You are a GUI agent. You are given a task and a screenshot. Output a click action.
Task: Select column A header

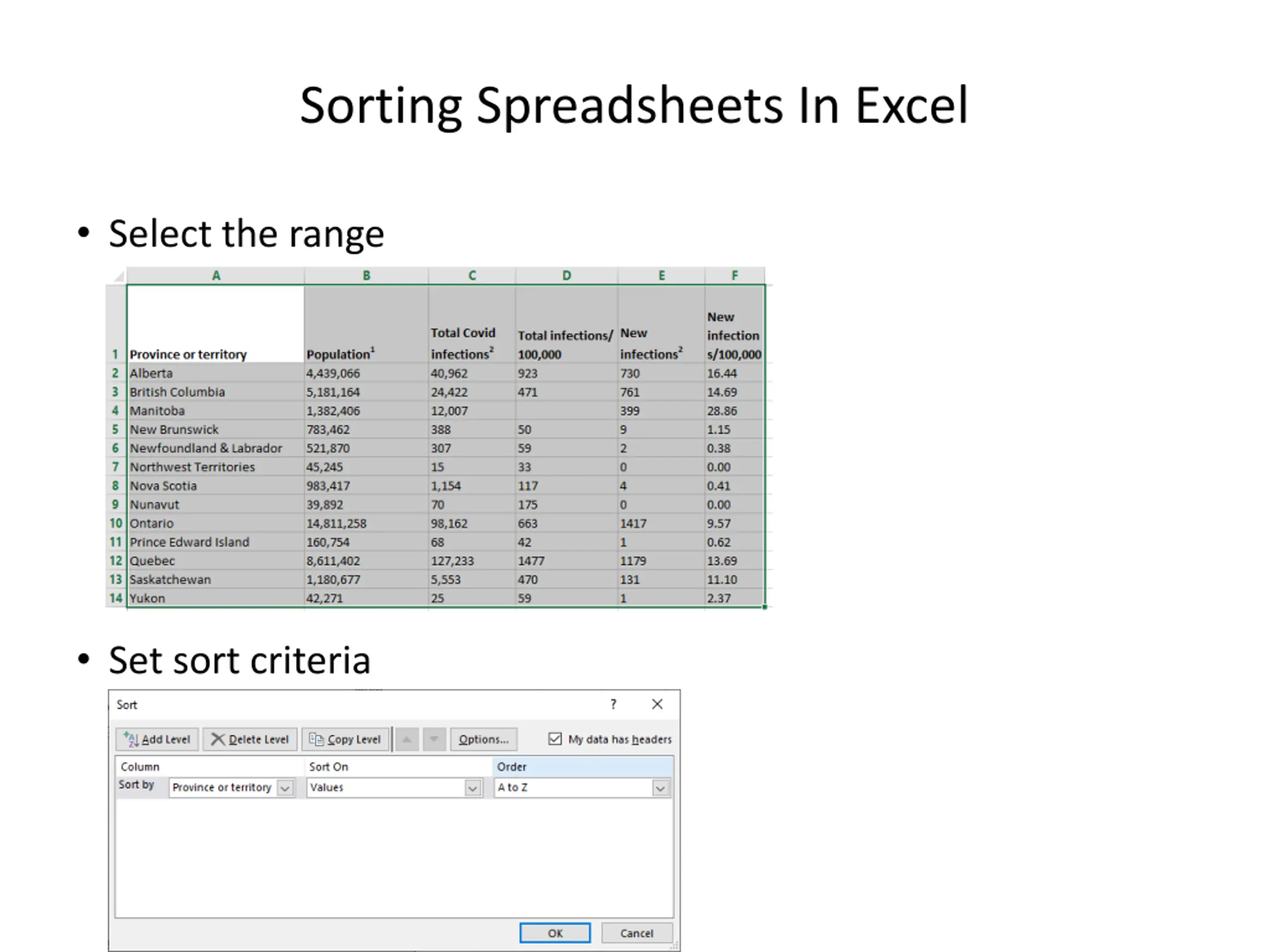(216, 276)
